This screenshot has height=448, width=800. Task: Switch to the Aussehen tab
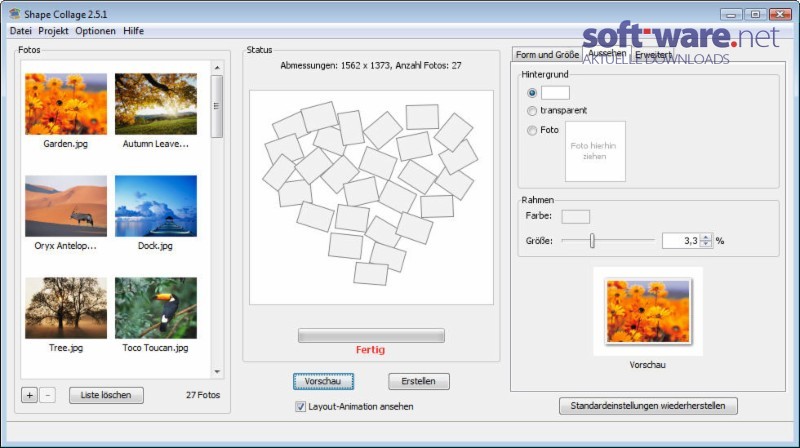pos(607,53)
